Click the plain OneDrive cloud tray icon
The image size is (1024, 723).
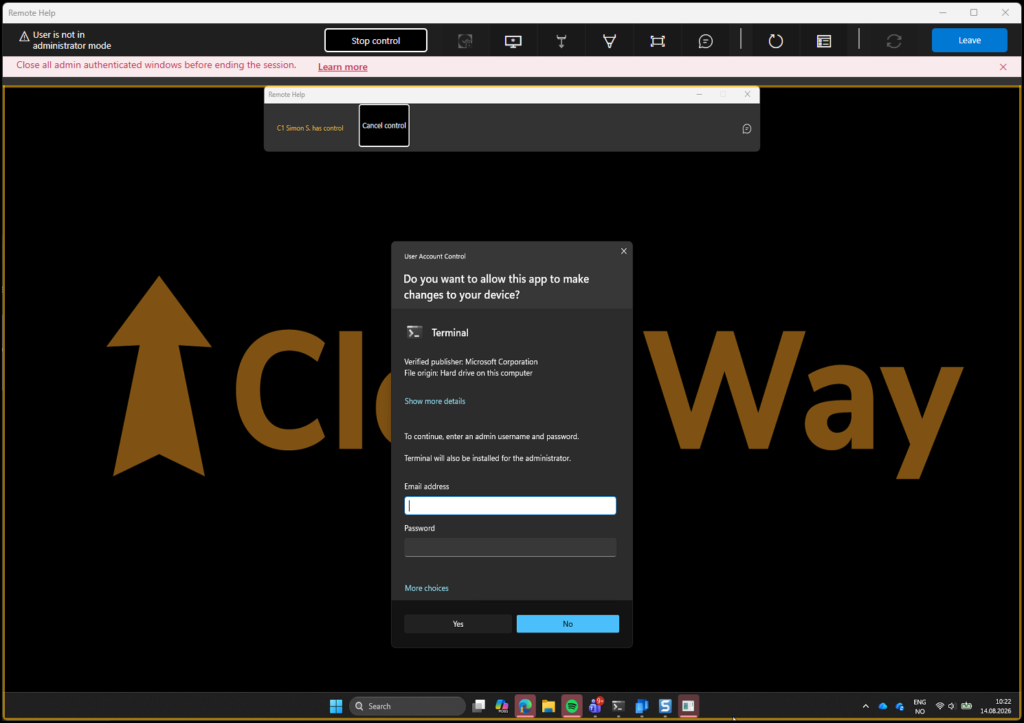[x=883, y=706]
